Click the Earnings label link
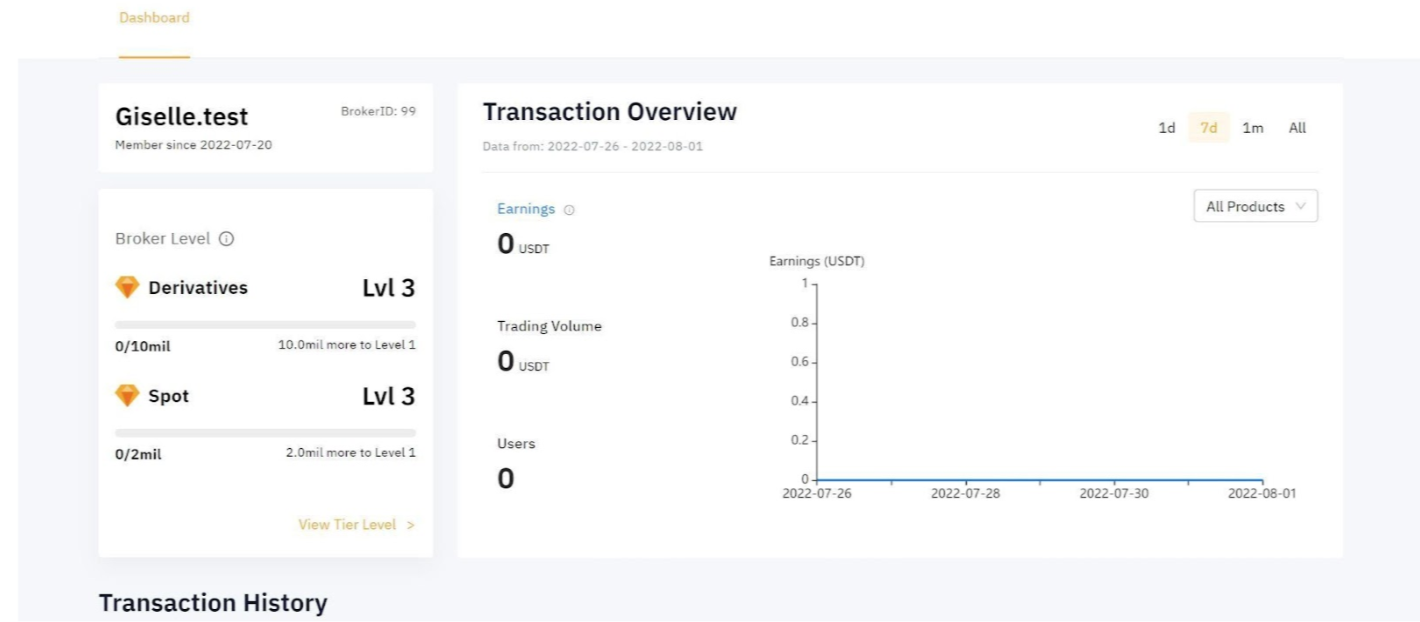Viewport: 1420px width, 622px height. (526, 209)
